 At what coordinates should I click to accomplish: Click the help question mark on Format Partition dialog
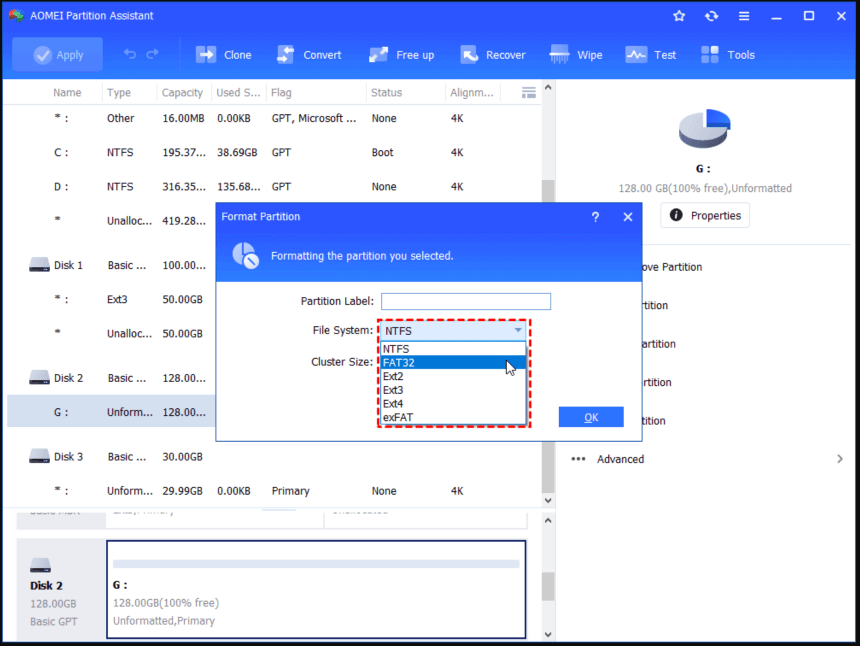click(595, 216)
